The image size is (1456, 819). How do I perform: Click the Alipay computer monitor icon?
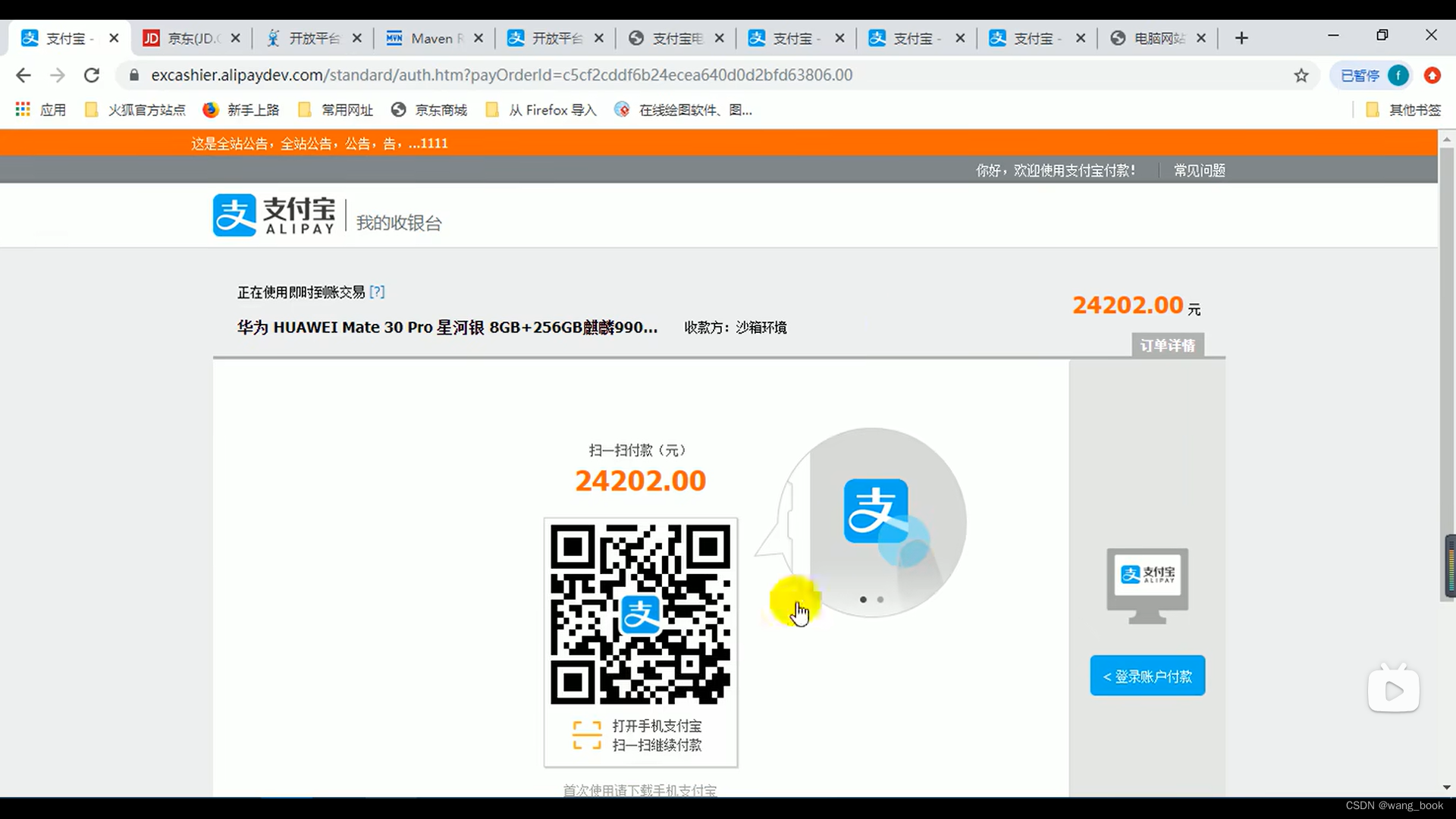(1147, 586)
